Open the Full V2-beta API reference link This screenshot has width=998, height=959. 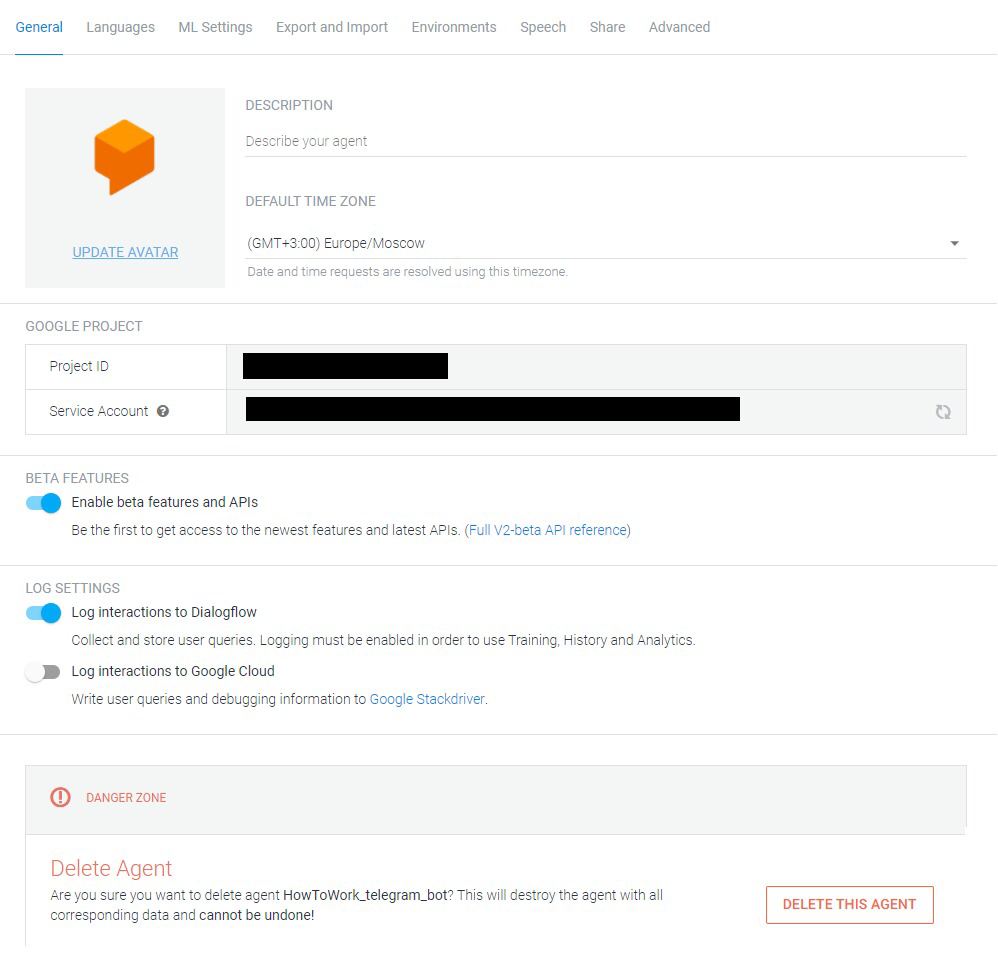point(547,530)
